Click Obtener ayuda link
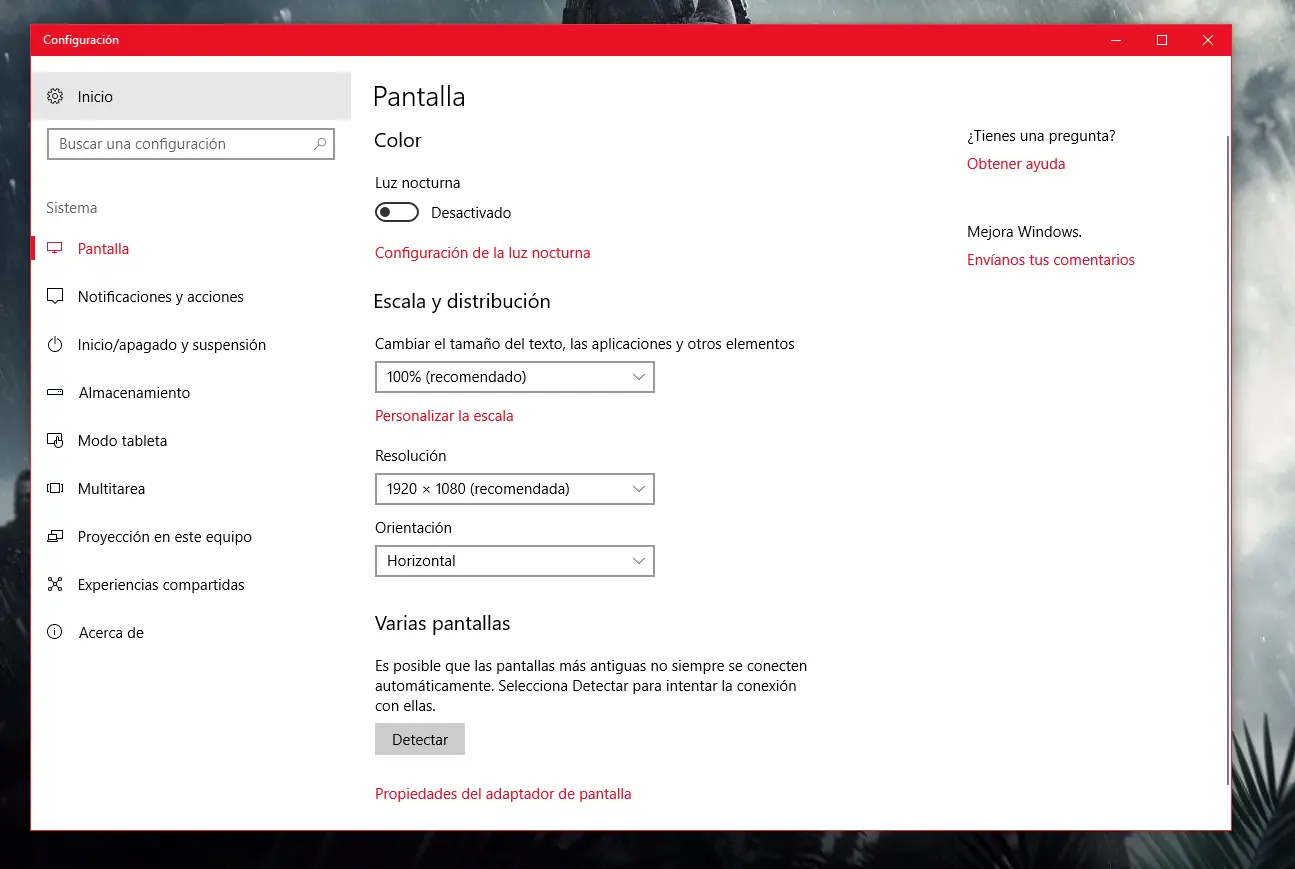The image size is (1295, 869). [x=1016, y=164]
